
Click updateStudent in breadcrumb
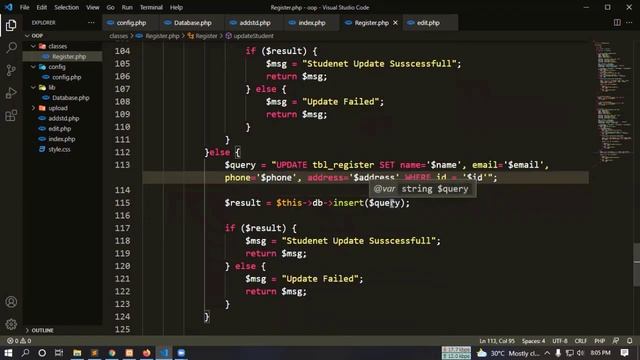tap(253, 36)
